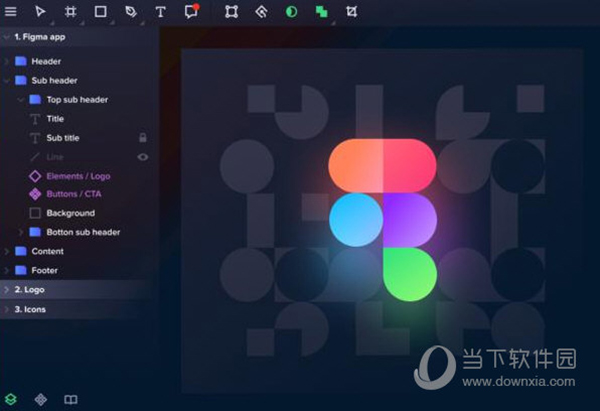This screenshot has height=411, width=600.
Task: Switch to the Layers tab at bottom
Action: pos(11,399)
